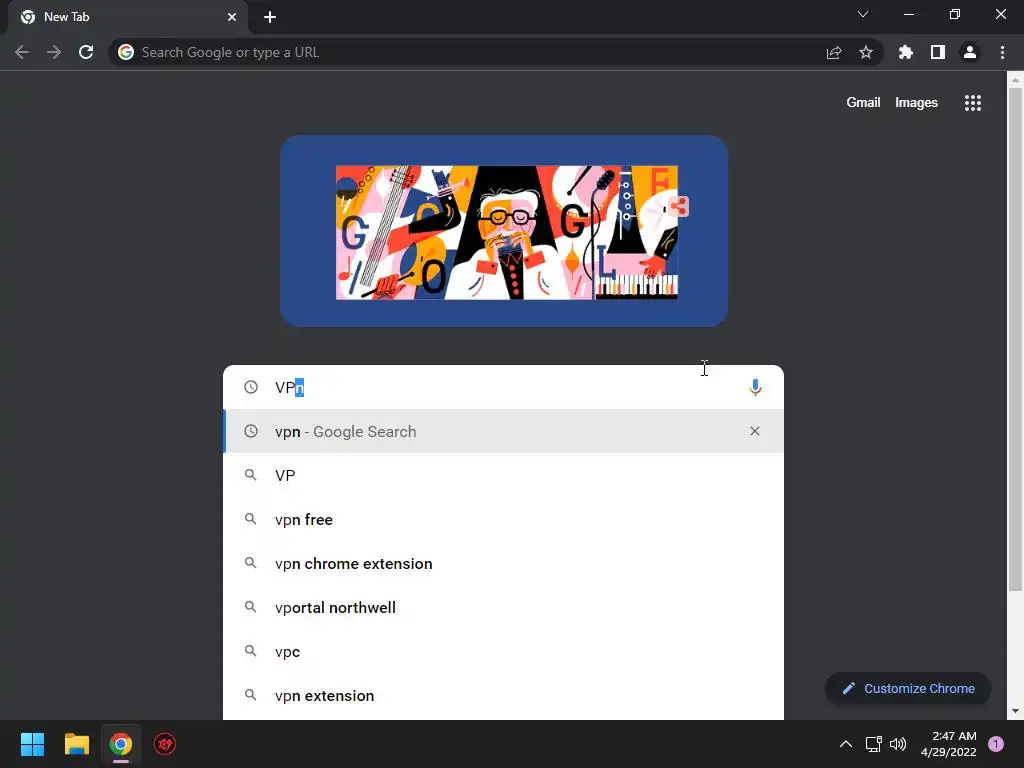Click the Google icon in address bar
The image size is (1024, 768).
(x=126, y=52)
